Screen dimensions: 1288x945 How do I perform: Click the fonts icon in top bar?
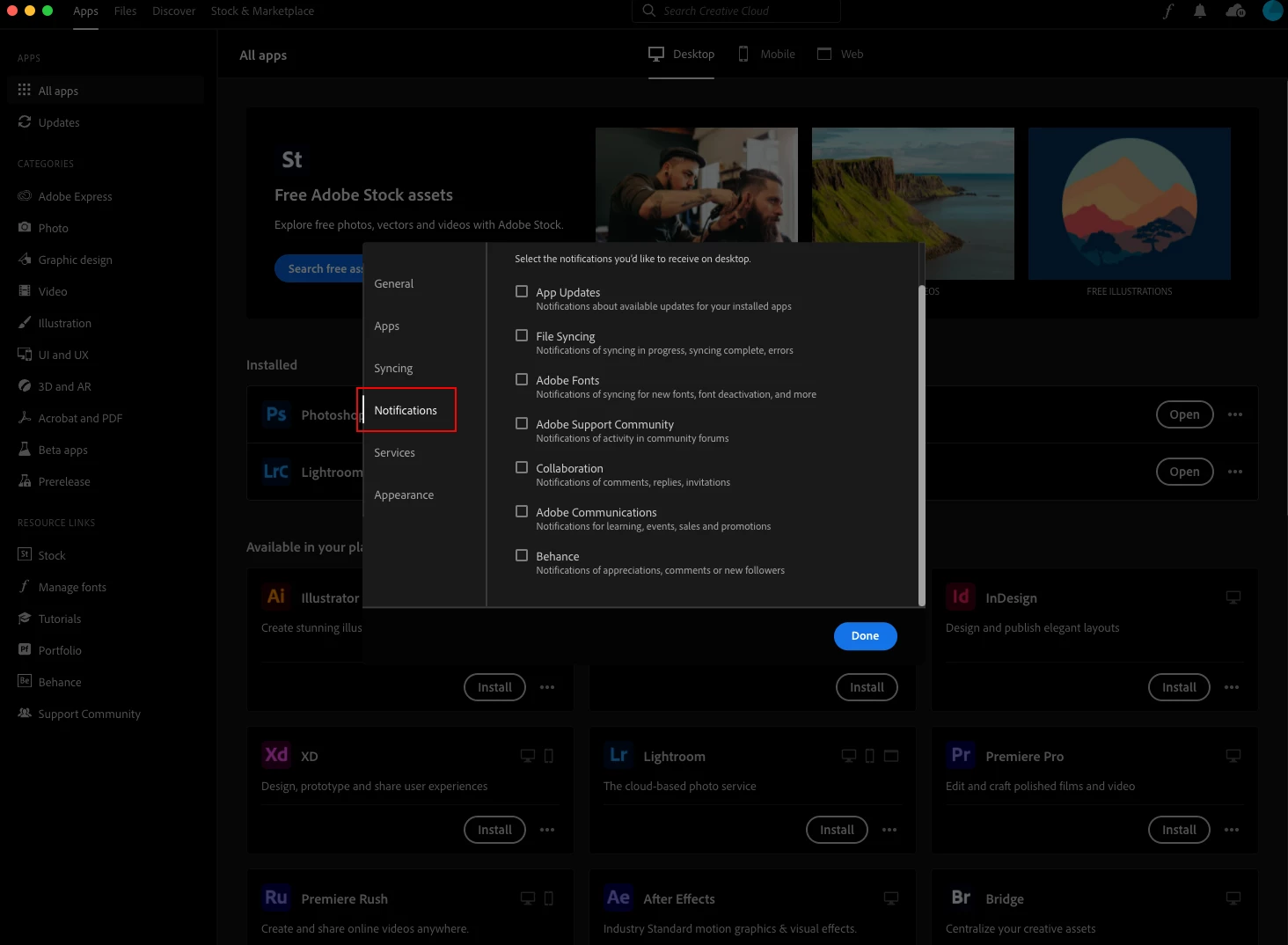click(x=1168, y=11)
